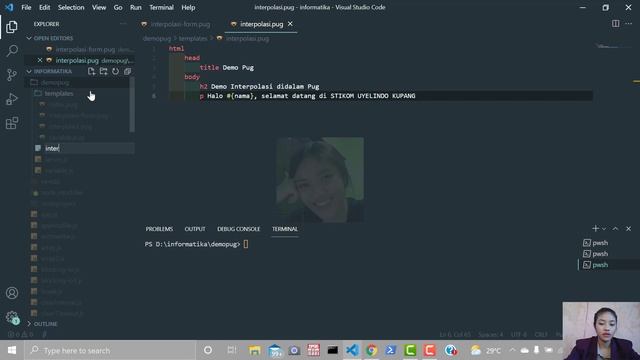The height and width of the screenshot is (360, 640).
Task: Open the Help menu
Action: pyautogui.click(x=188, y=7)
